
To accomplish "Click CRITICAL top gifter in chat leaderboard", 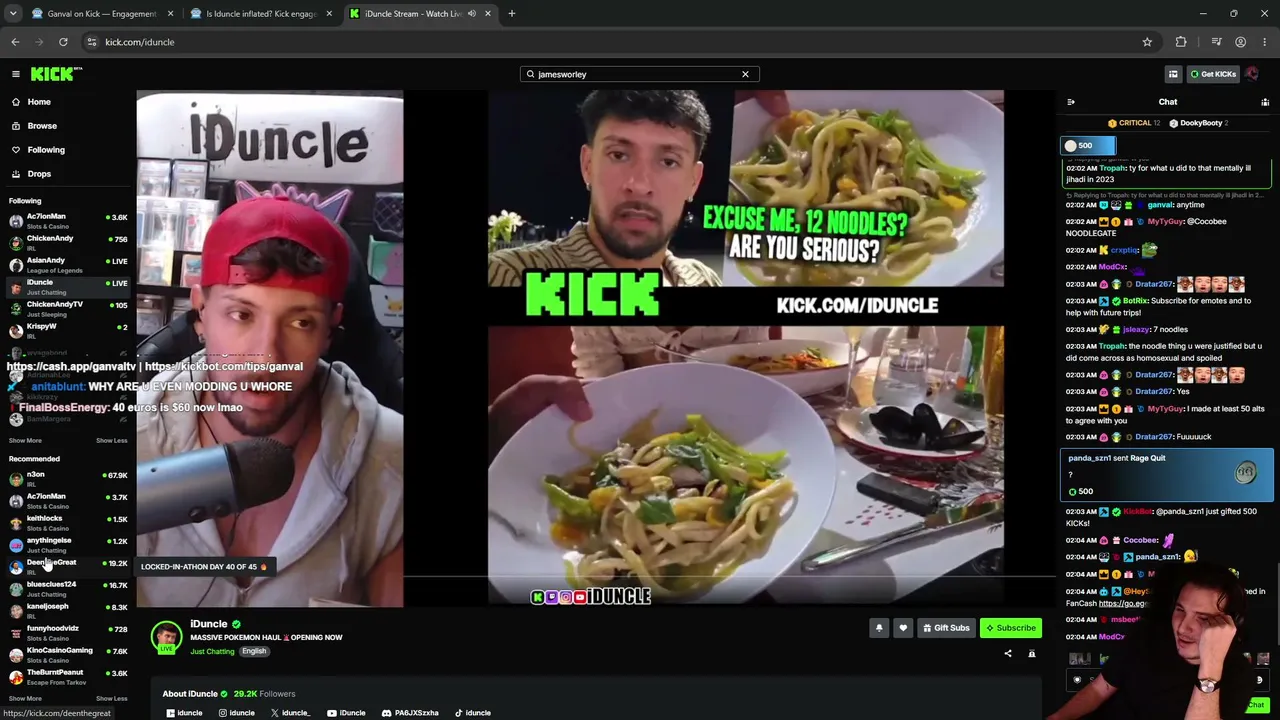I will (x=1133, y=123).
